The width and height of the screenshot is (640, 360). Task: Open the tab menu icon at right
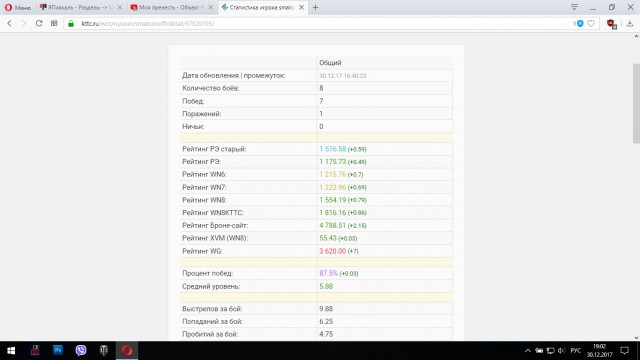(574, 7)
